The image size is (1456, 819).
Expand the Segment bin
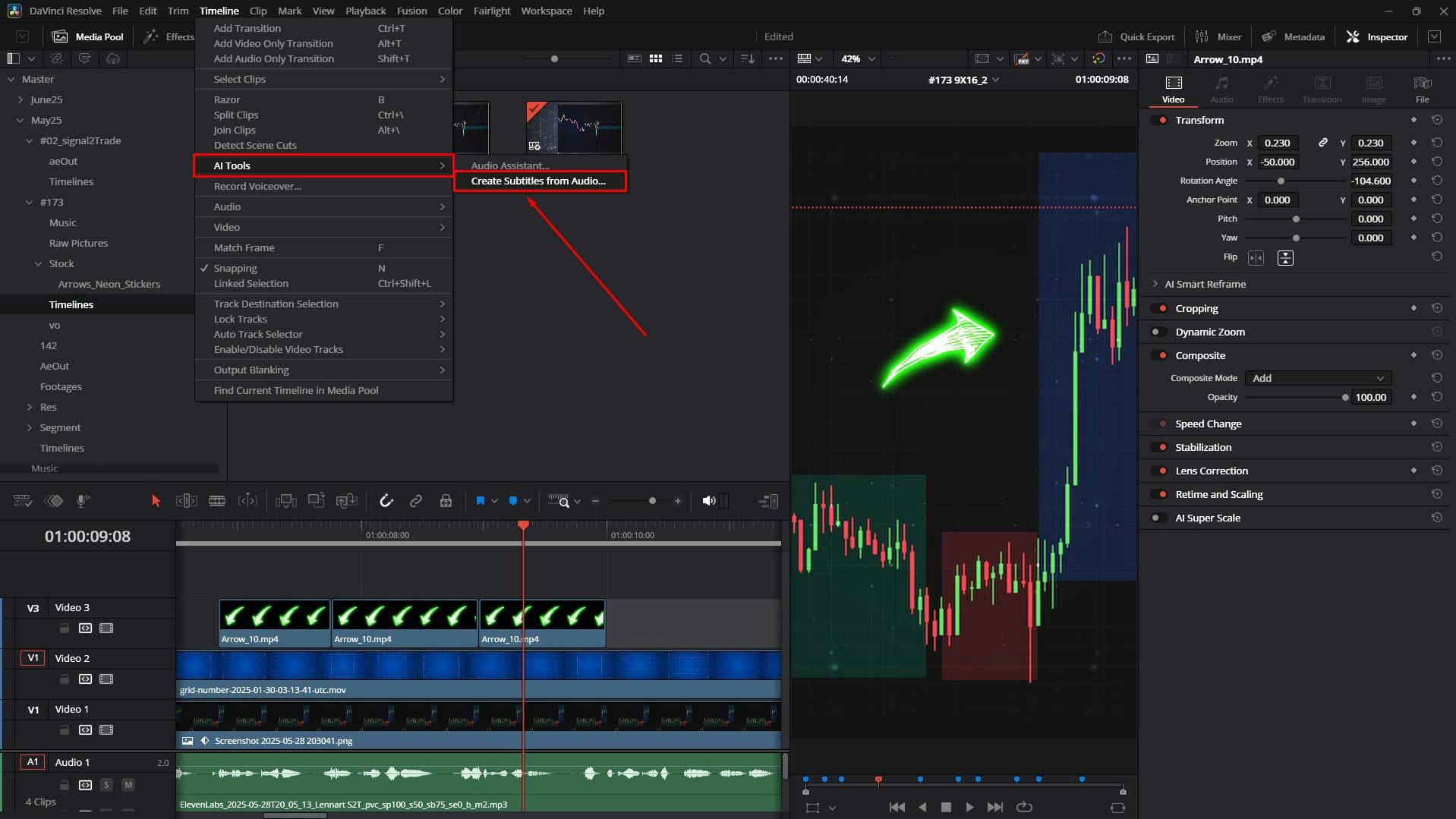30,427
